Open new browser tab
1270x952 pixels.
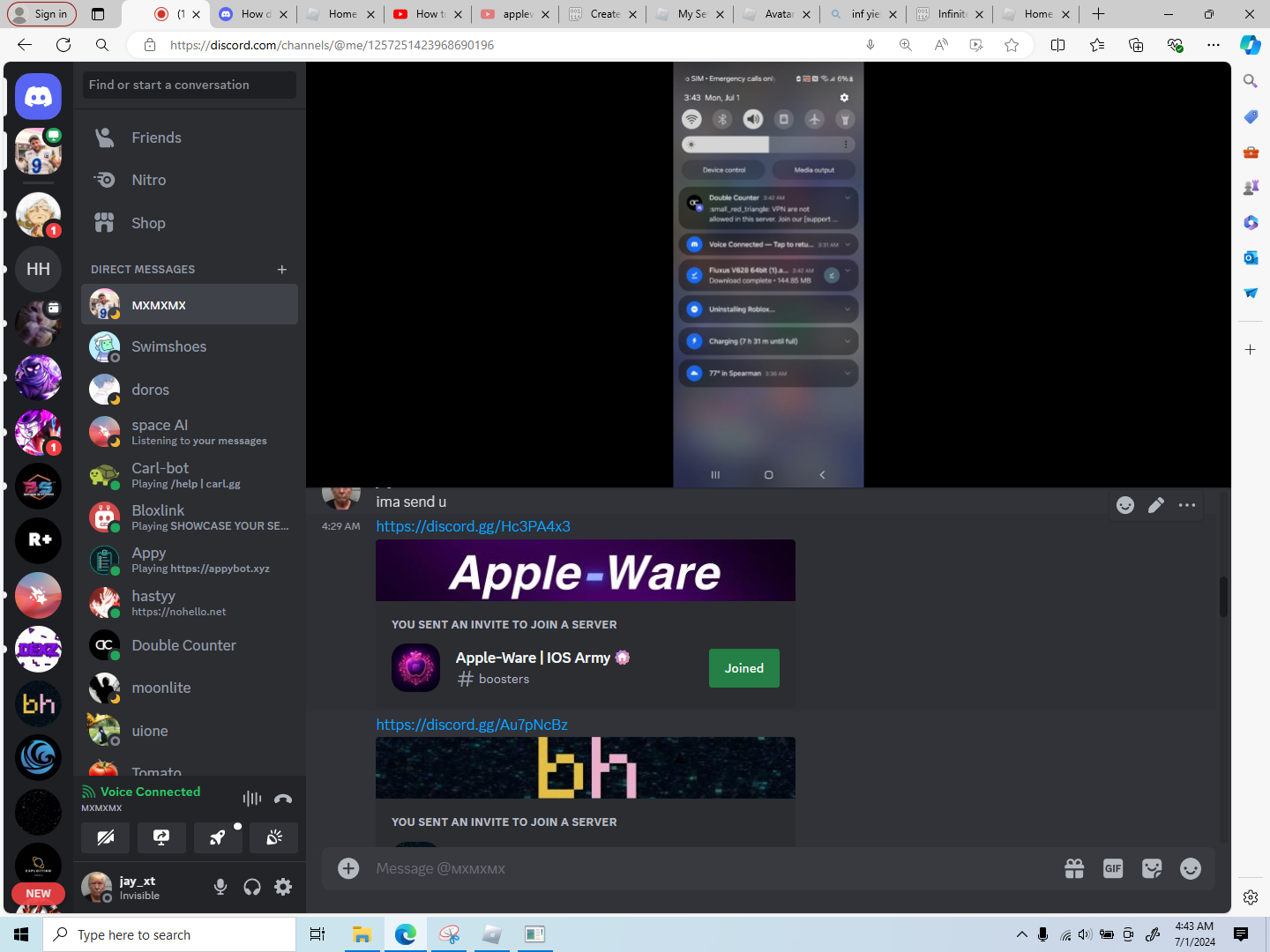click(x=1098, y=14)
